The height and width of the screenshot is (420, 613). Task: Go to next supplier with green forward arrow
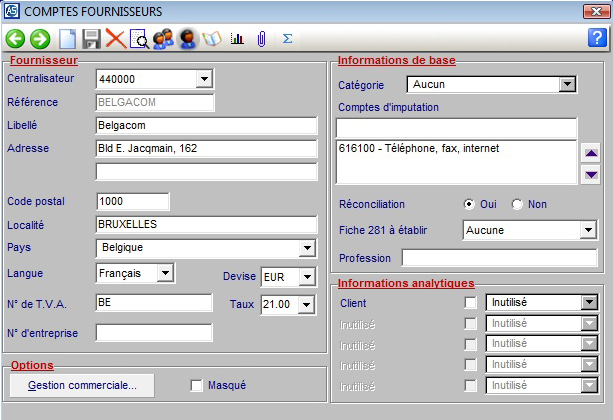pyautogui.click(x=40, y=39)
